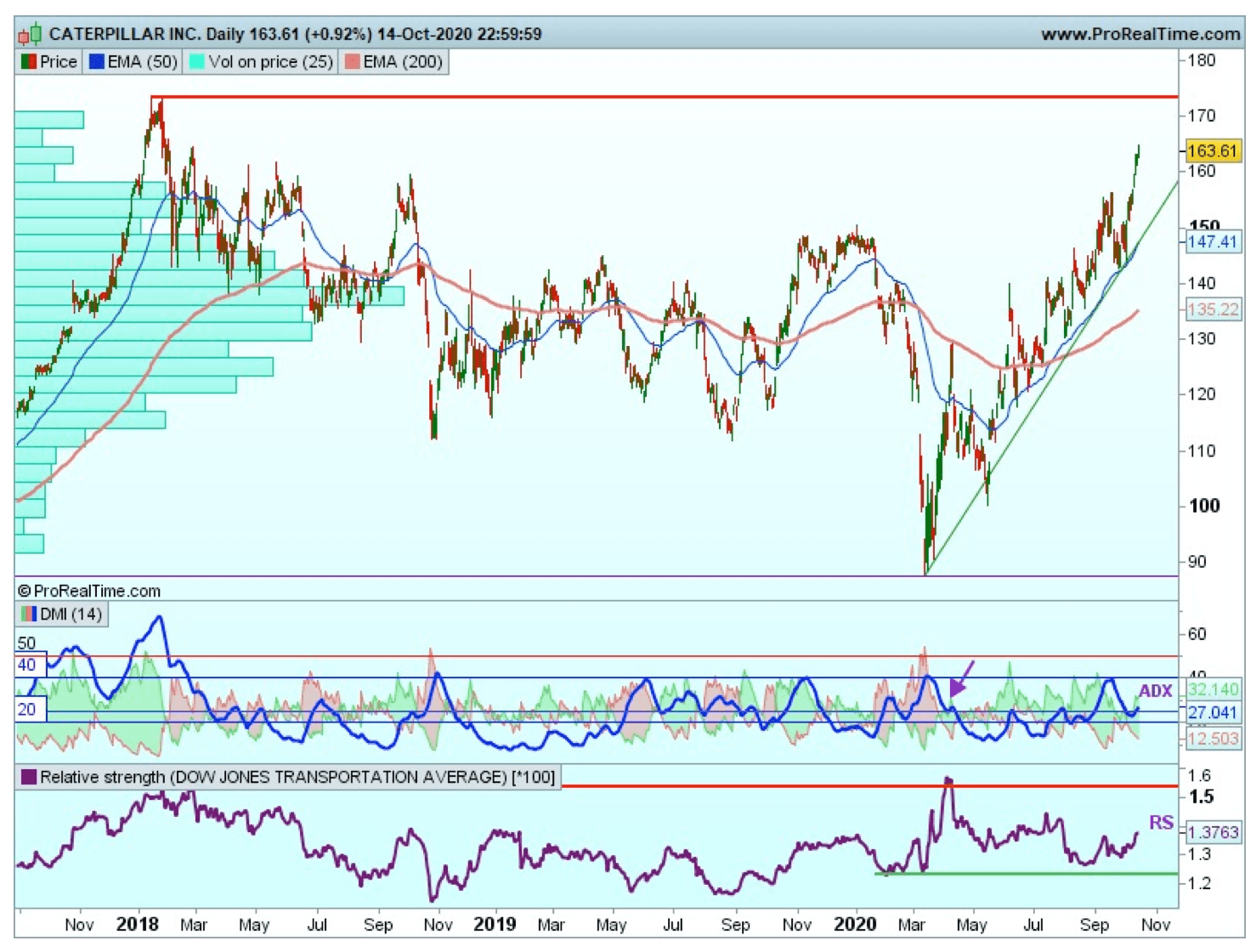Click the 50 level label in DMI panel
This screenshot has height=952, width=1256.
[26, 643]
